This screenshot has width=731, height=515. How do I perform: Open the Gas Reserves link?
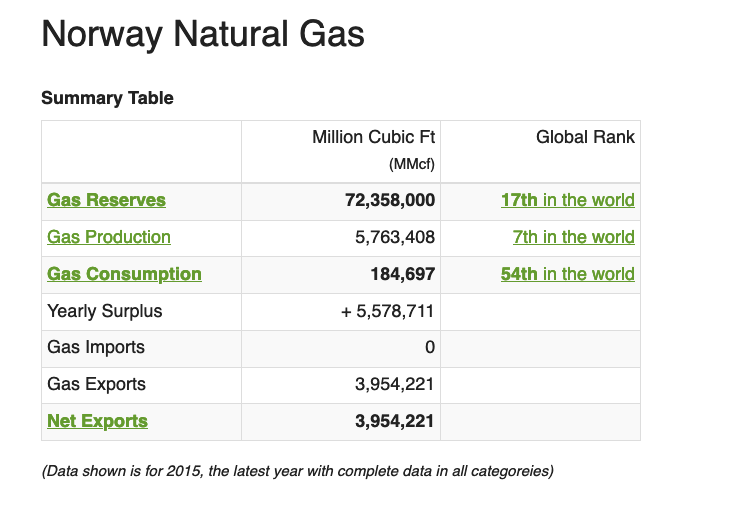coord(106,200)
